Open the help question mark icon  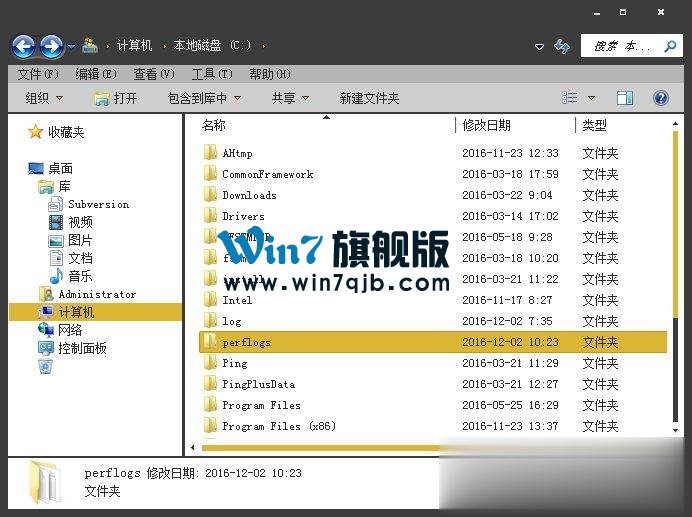point(660,98)
